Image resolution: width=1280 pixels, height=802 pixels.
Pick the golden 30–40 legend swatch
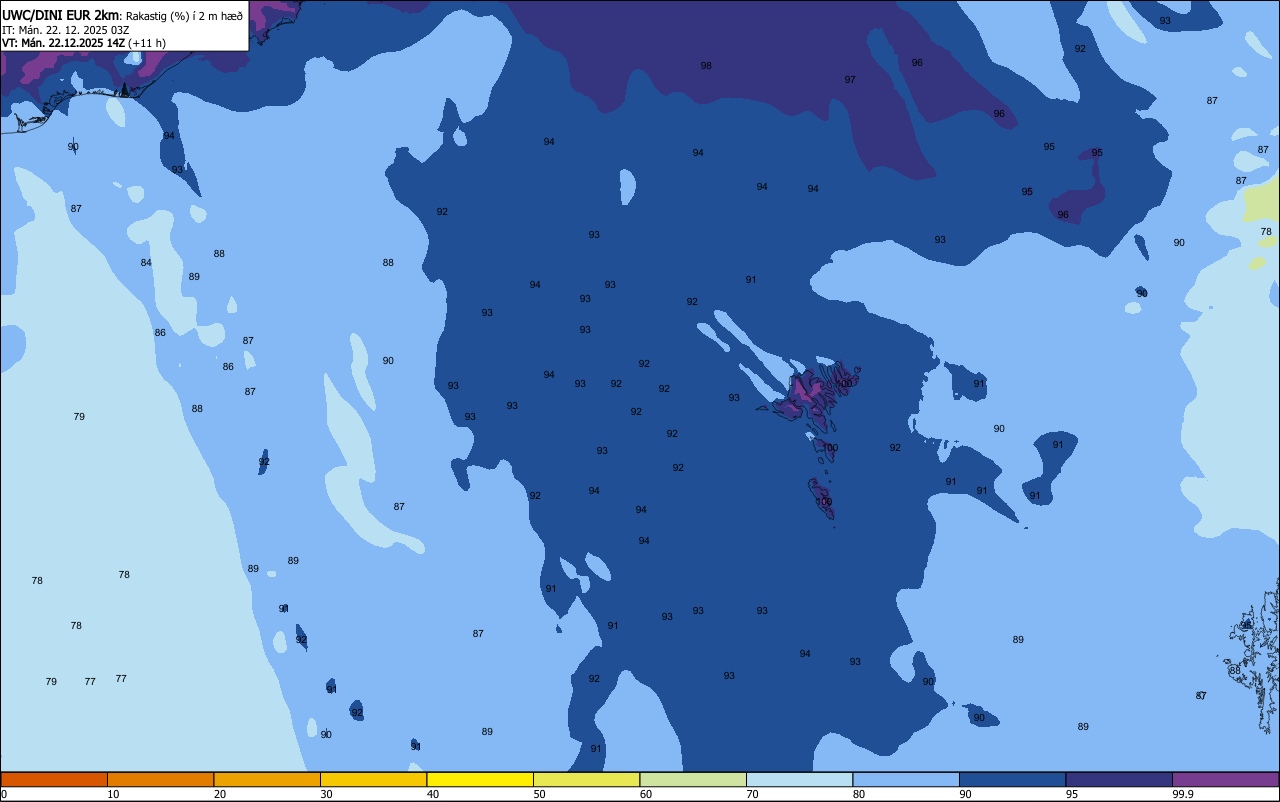point(373,779)
